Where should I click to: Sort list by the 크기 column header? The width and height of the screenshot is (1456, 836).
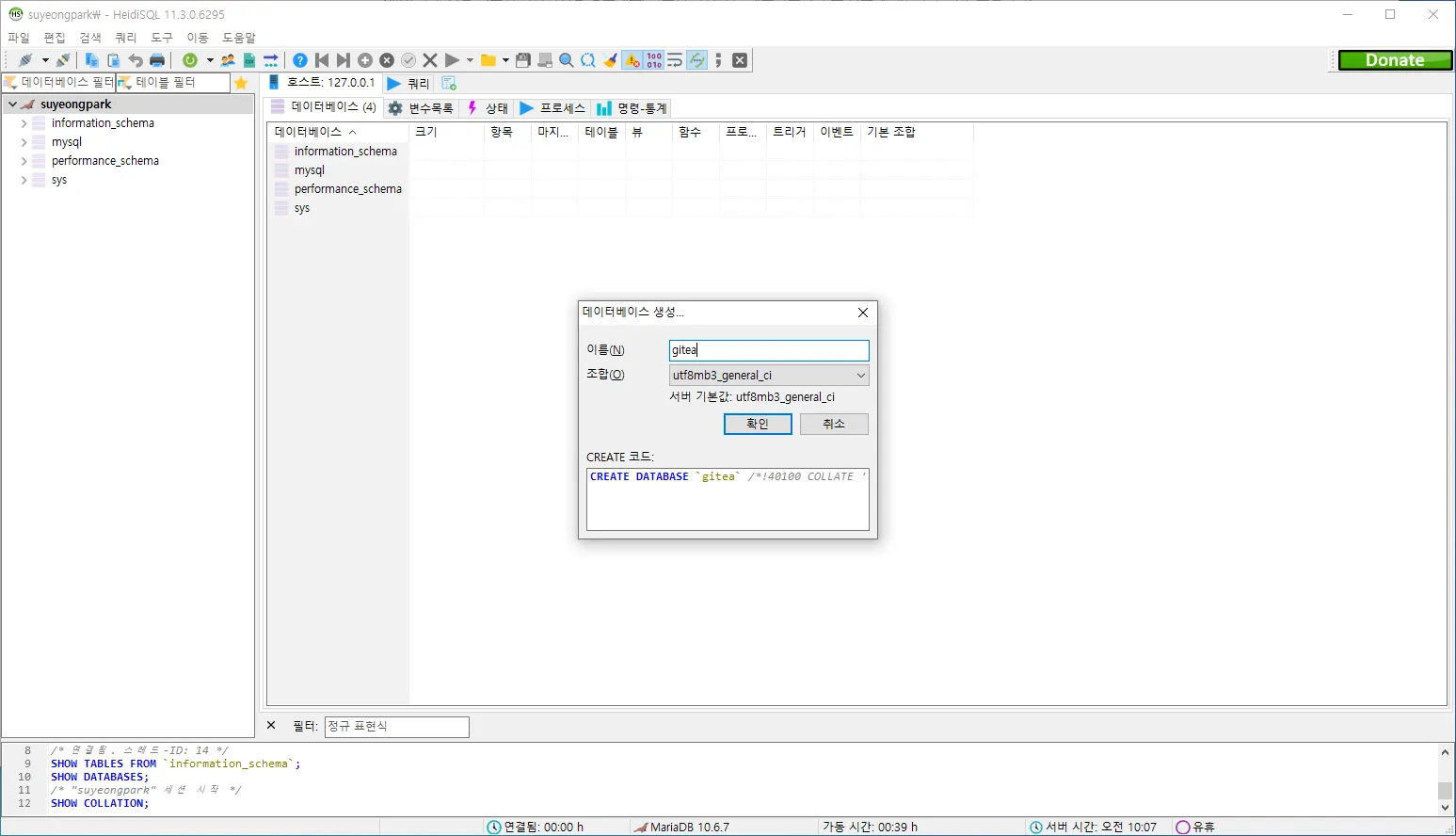[447, 132]
